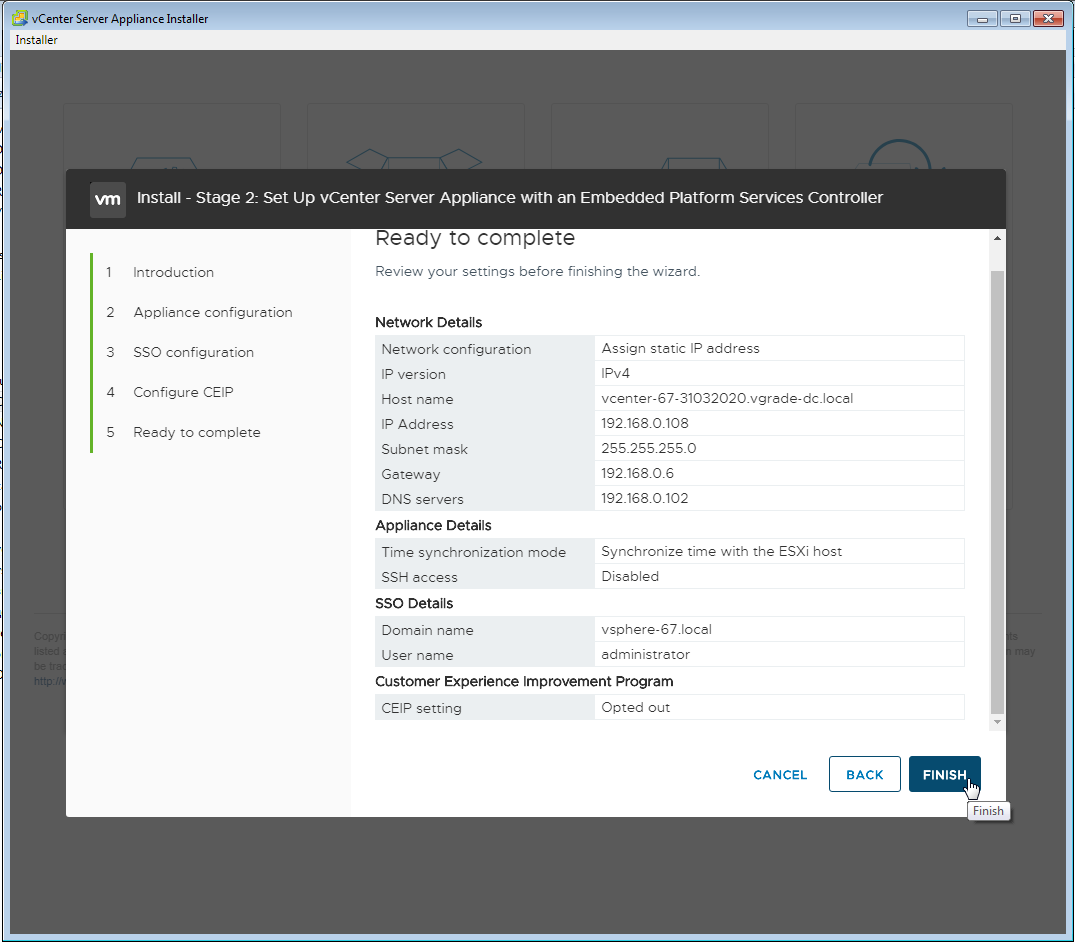Click the CEIP setting Opted out value
1075x942 pixels.
click(635, 707)
